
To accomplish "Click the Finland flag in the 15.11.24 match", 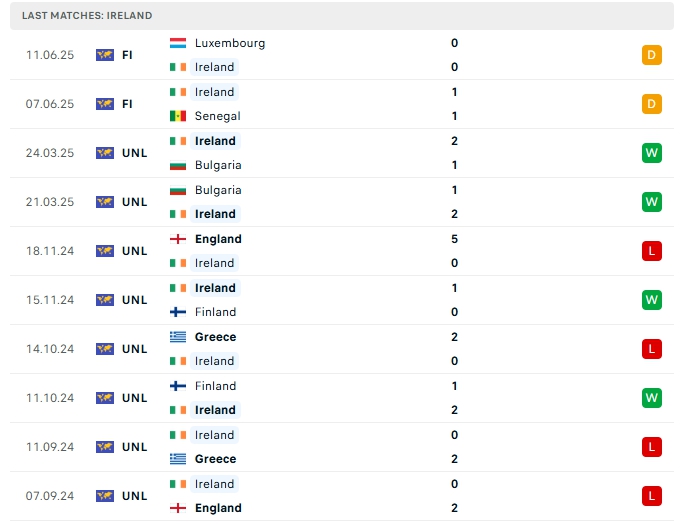I will pyautogui.click(x=177, y=312).
